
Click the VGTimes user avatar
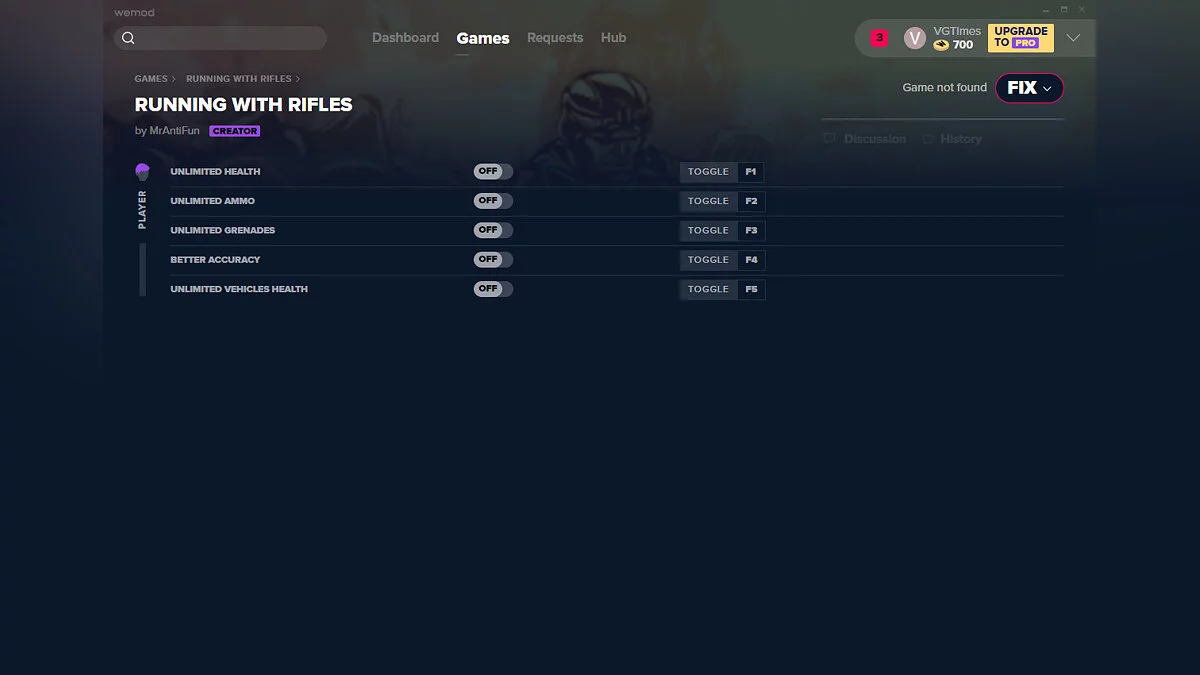point(915,38)
